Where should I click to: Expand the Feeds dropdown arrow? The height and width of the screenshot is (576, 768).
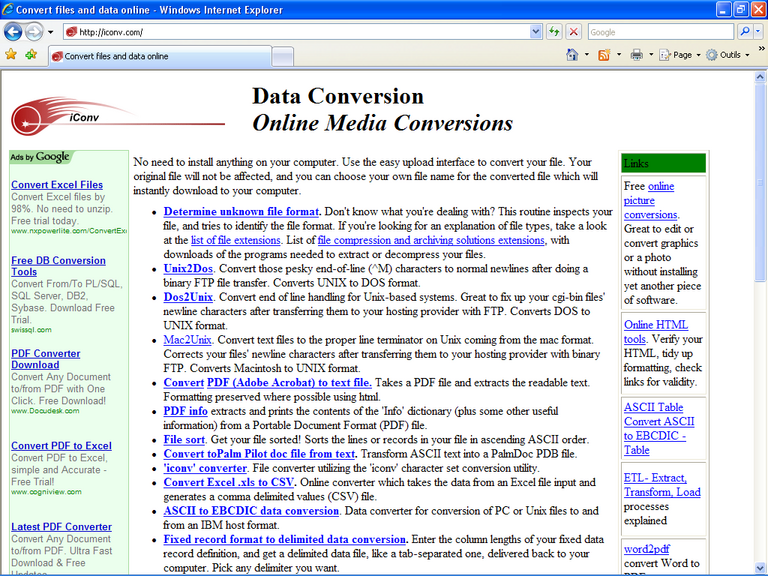(619, 55)
